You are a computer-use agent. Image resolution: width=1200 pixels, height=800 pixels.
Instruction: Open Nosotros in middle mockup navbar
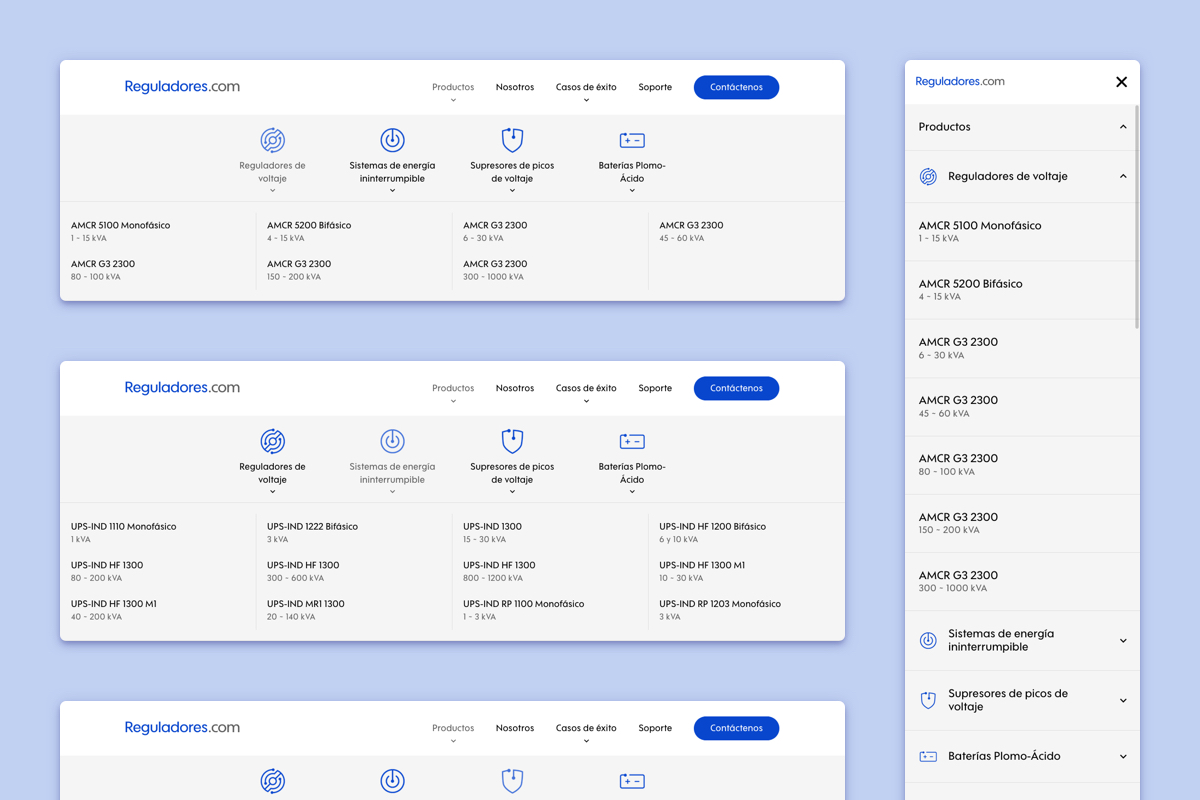515,388
